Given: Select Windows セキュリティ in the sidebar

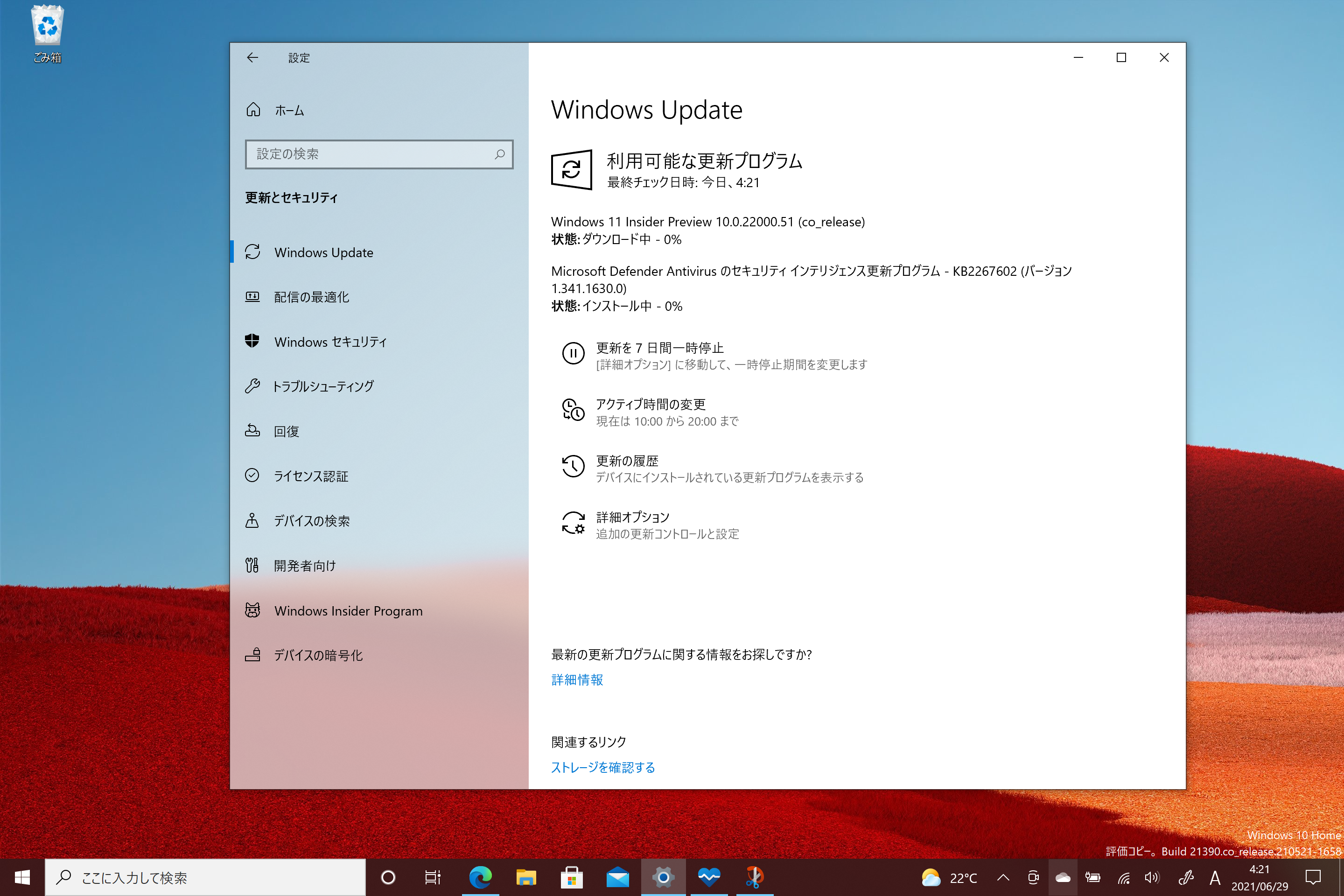Looking at the screenshot, I should [330, 342].
